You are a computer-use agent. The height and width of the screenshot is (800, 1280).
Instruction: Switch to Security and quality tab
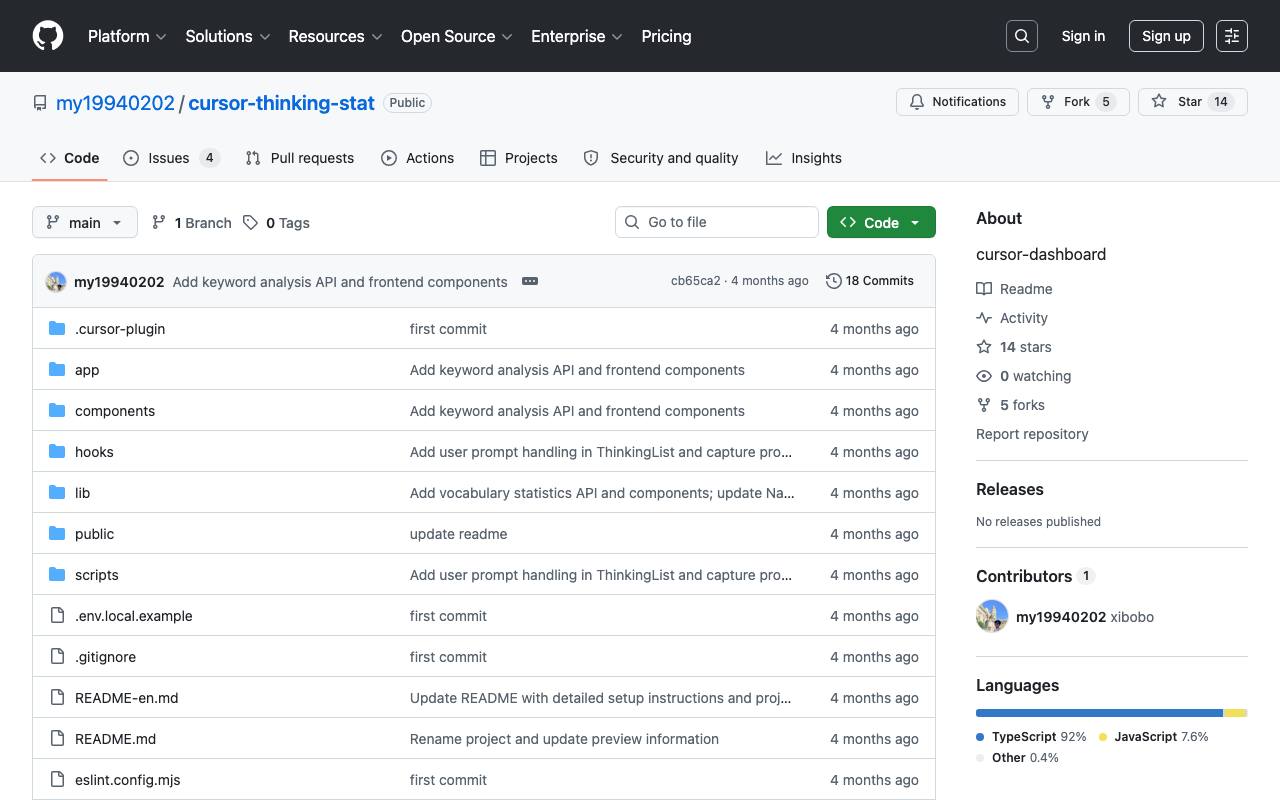(x=661, y=158)
